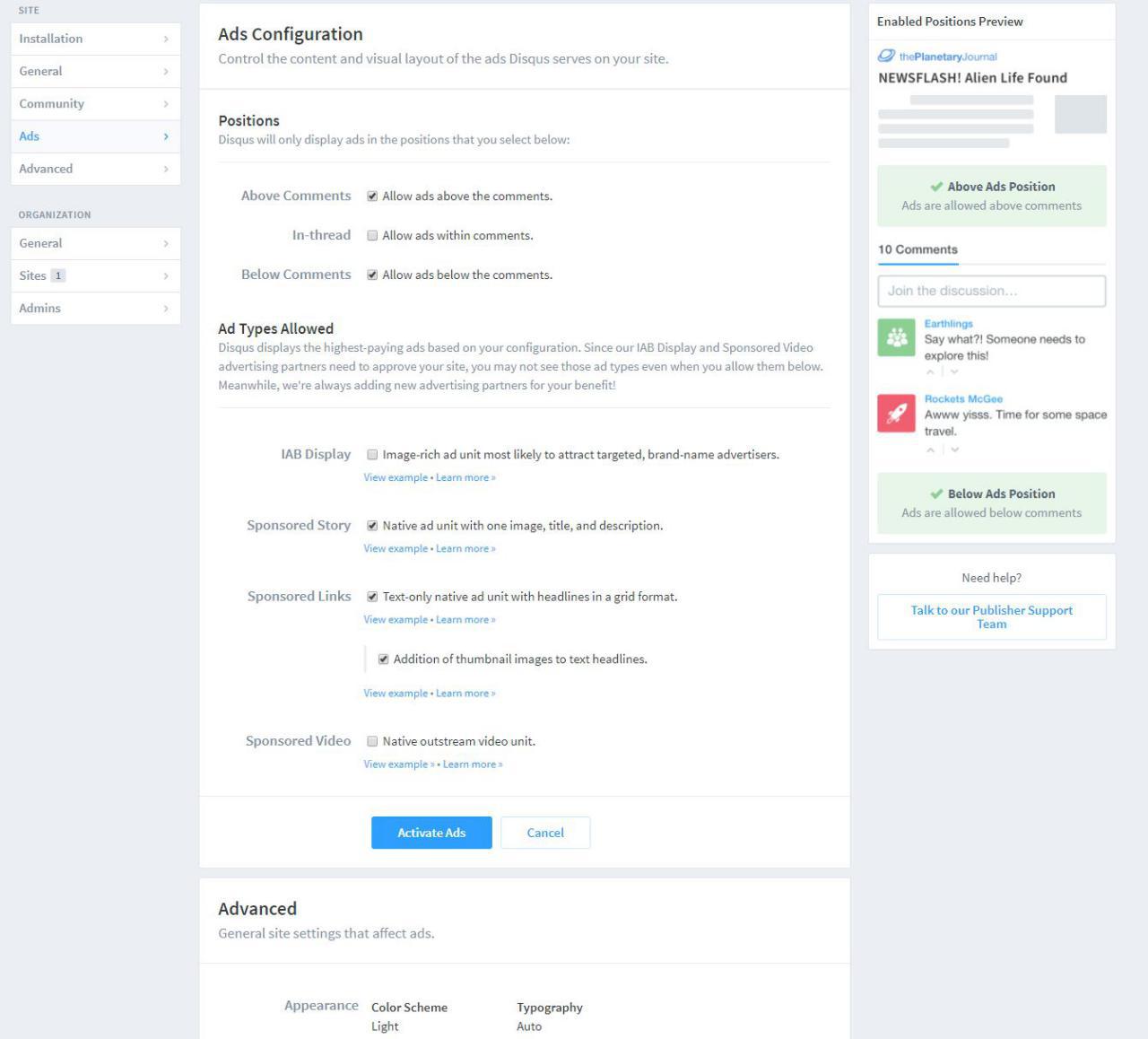Click the Rockets McGee red rocket avatar
Screen dimensions: 1148x1039
pos(896,413)
